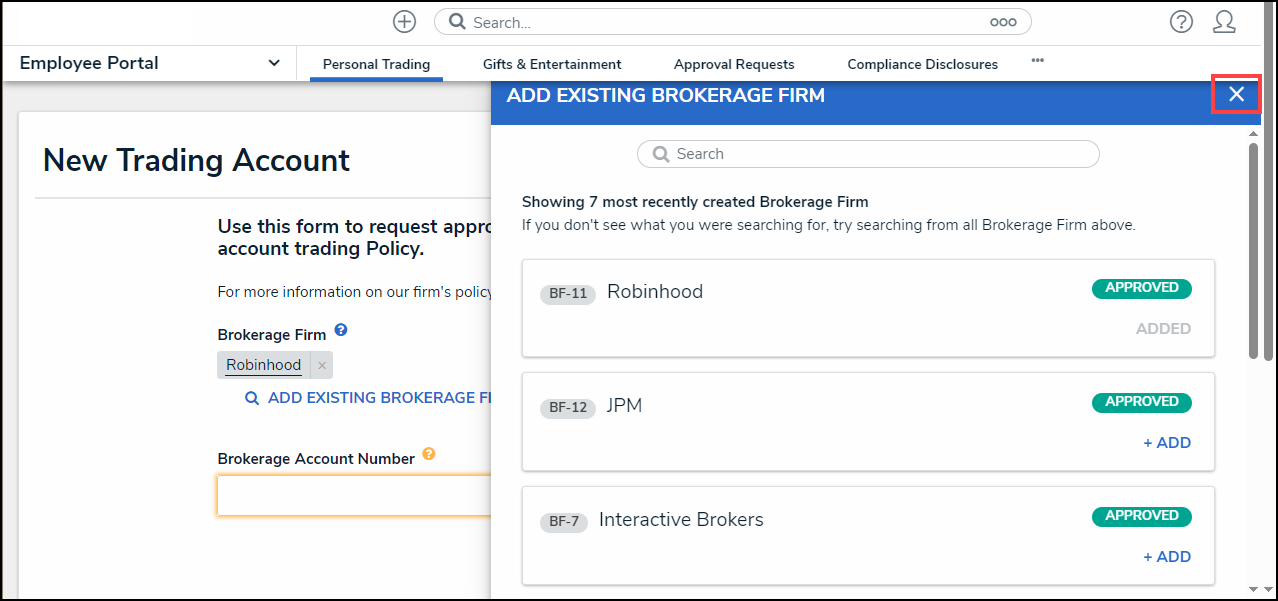Open the Approval Requests tab
1278x601 pixels.
(734, 64)
